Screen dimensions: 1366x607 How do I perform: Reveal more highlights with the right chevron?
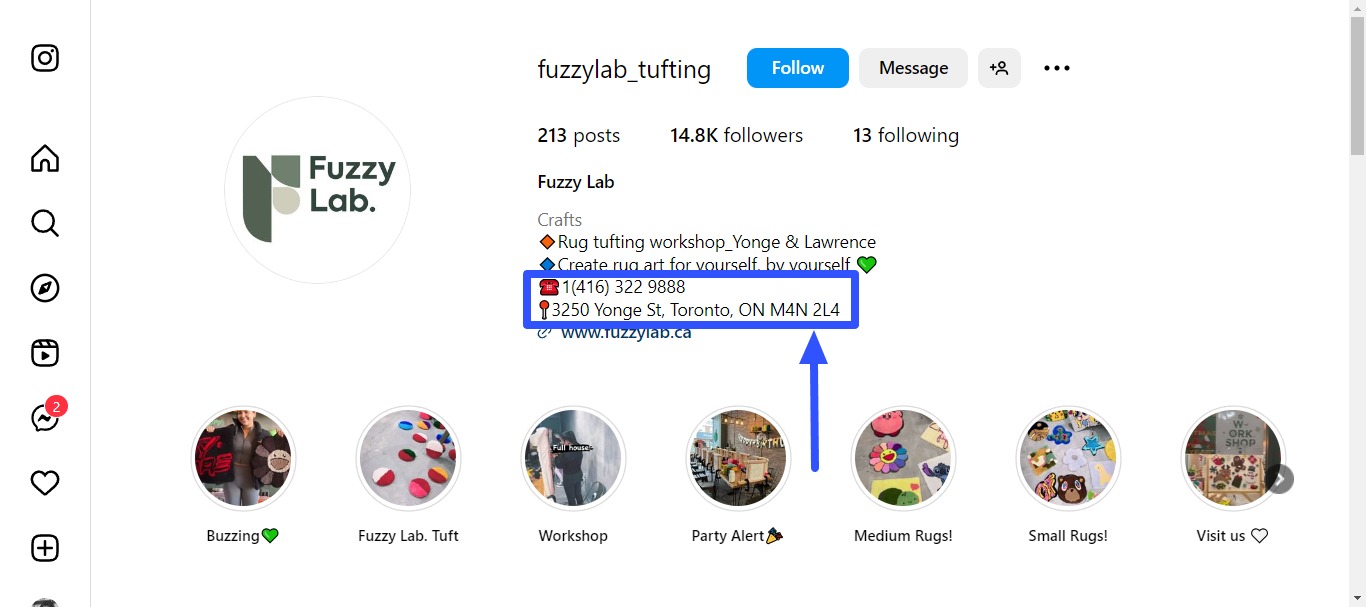1280,478
